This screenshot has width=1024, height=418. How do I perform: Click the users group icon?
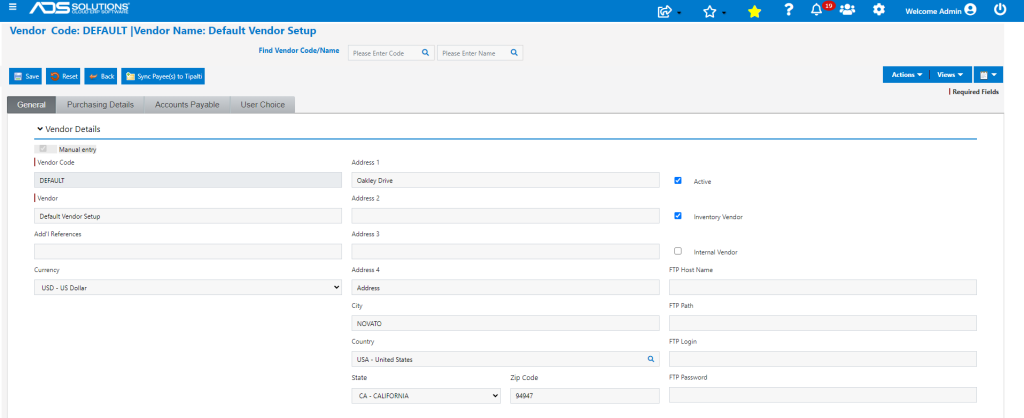pyautogui.click(x=847, y=10)
